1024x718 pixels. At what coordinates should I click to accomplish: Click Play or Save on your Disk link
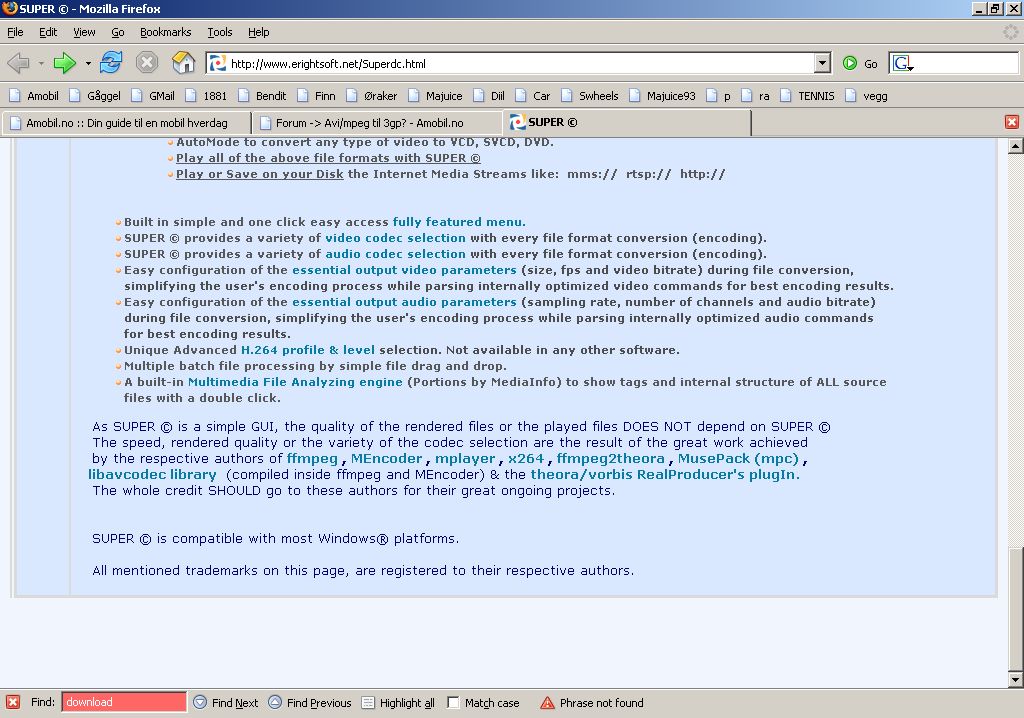coord(259,174)
